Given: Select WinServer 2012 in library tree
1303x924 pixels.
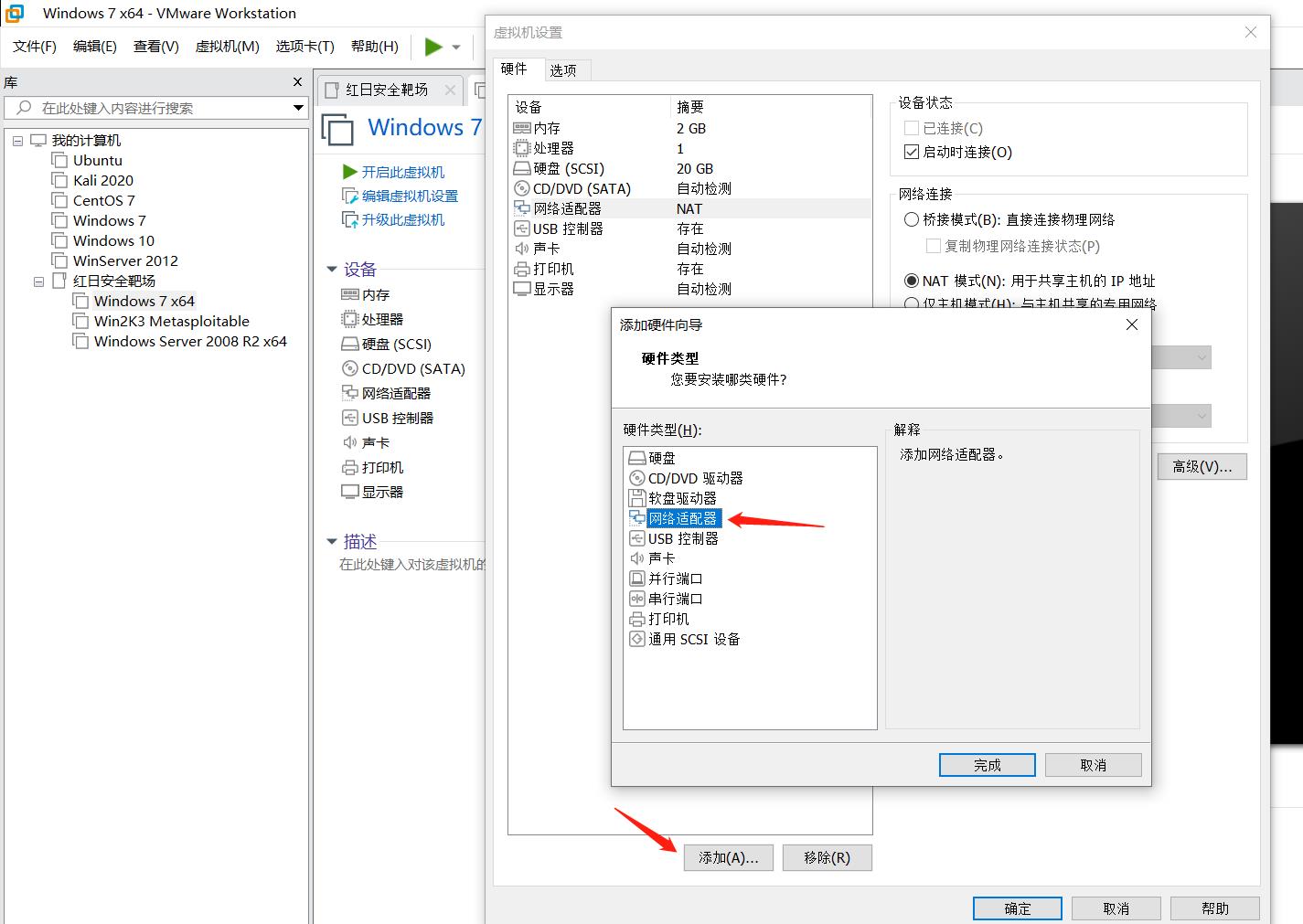Looking at the screenshot, I should (125, 260).
